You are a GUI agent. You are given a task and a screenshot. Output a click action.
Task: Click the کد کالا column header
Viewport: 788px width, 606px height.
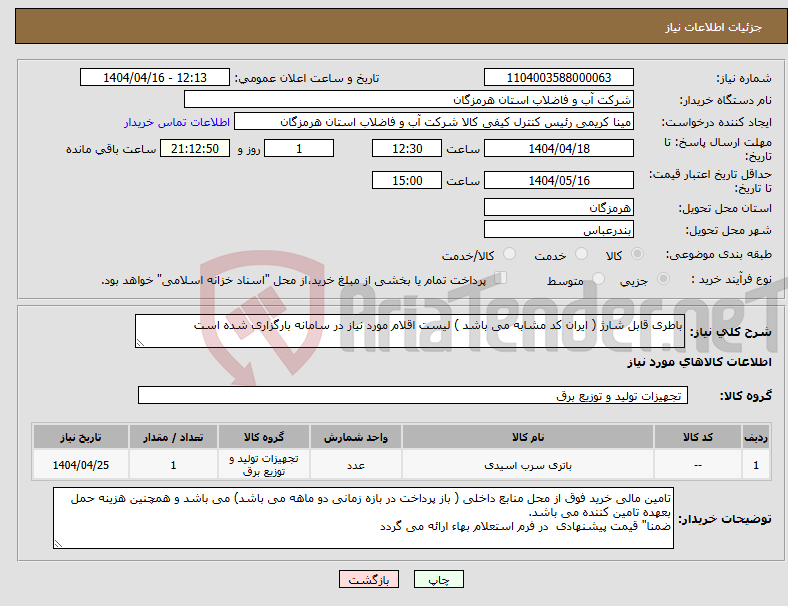point(698,437)
